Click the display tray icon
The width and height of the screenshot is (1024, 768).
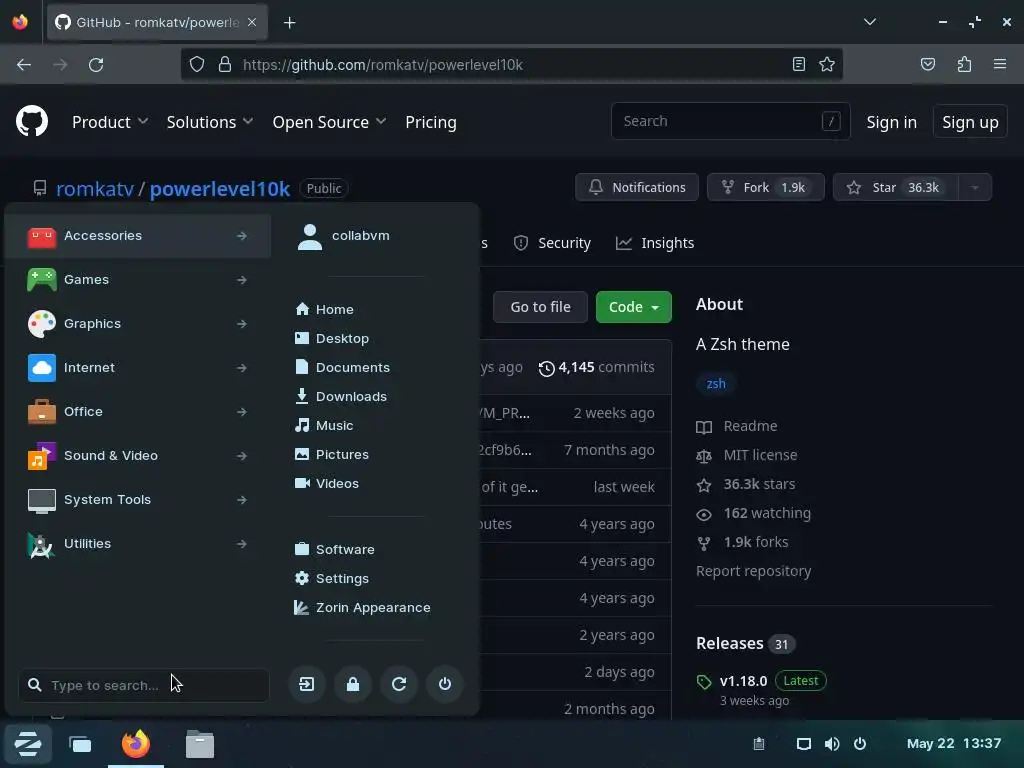(804, 744)
